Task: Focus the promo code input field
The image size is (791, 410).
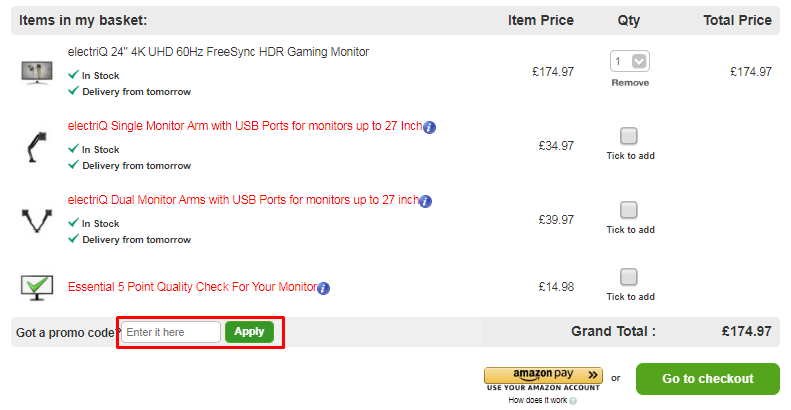Action: (171, 332)
